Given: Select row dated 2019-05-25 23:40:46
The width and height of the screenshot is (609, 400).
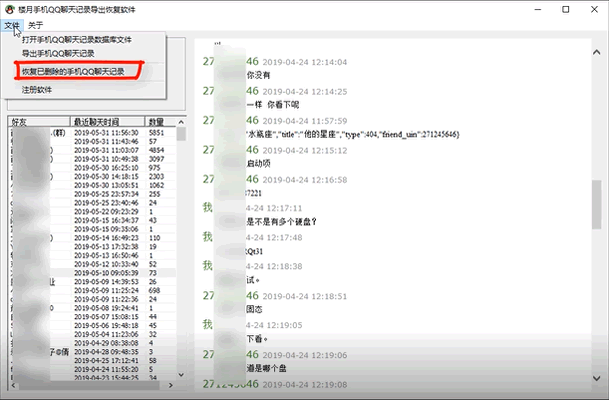Looking at the screenshot, I should click(x=92, y=203).
